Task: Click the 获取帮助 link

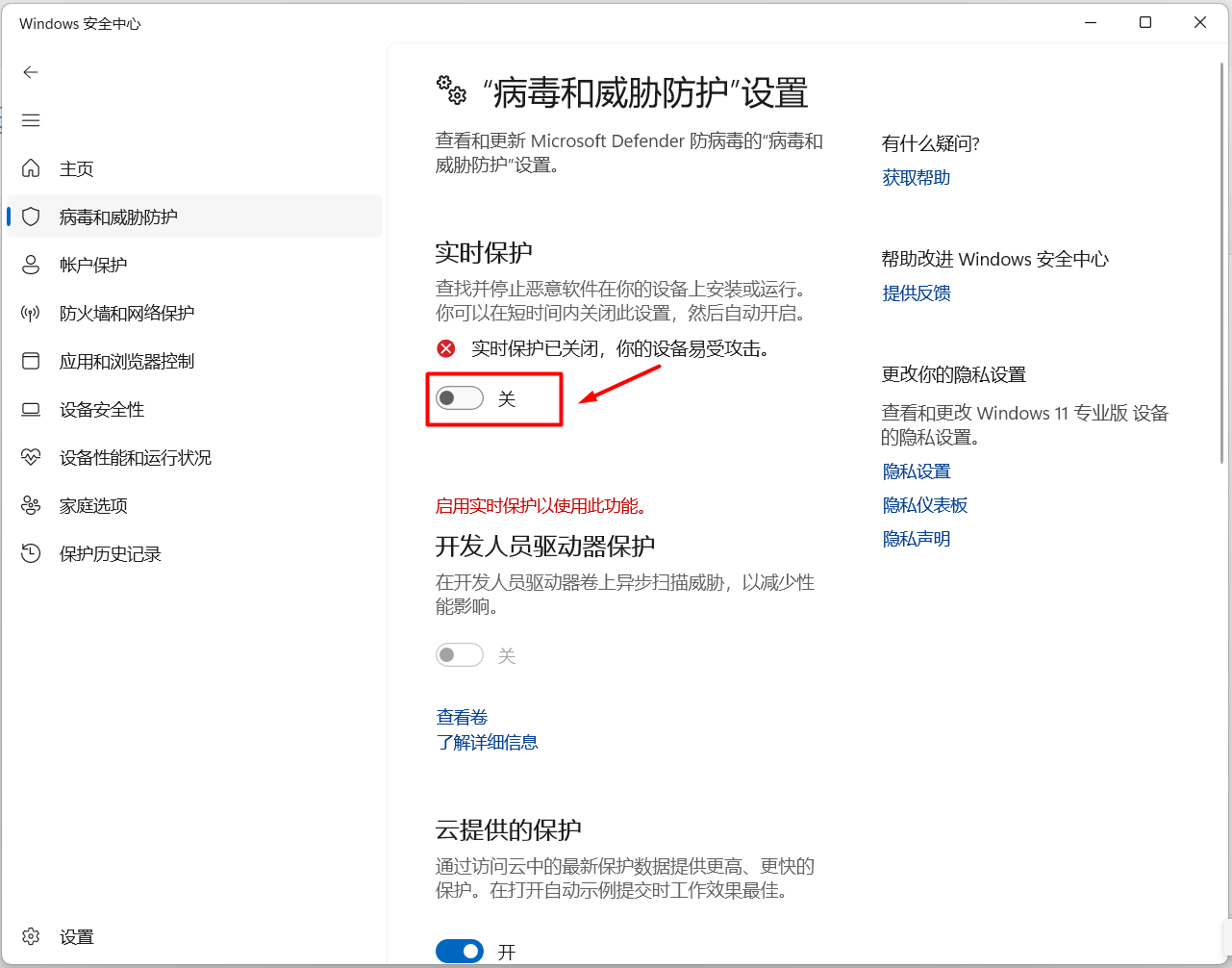Action: pos(916,177)
